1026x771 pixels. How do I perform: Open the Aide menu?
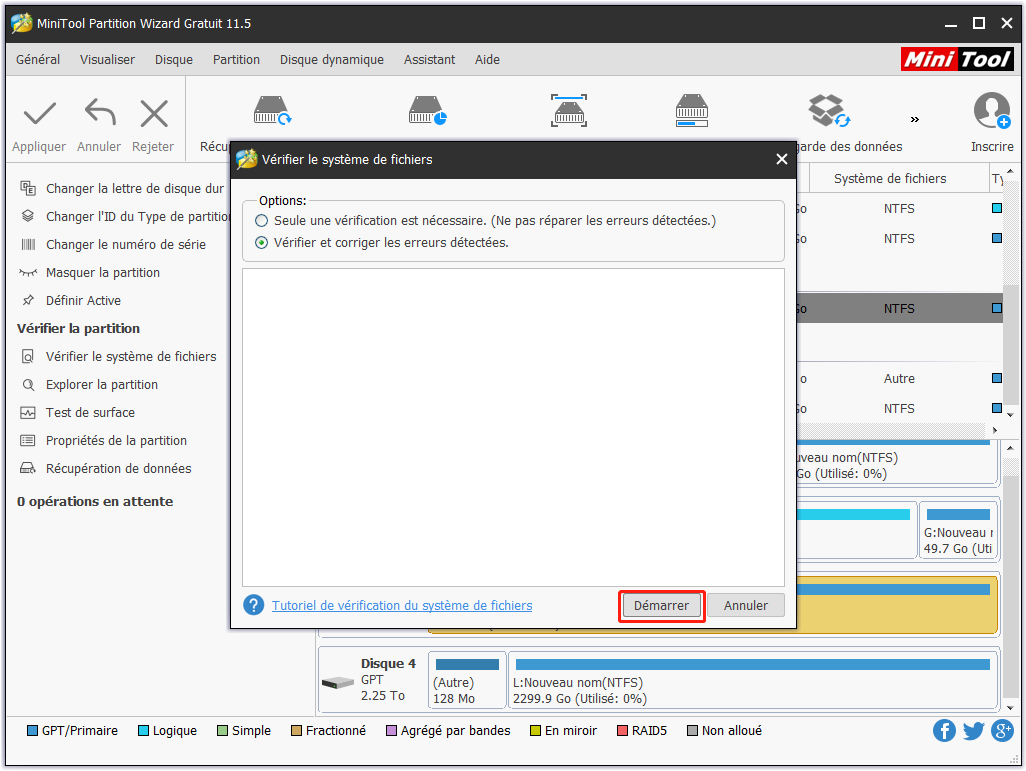click(487, 60)
